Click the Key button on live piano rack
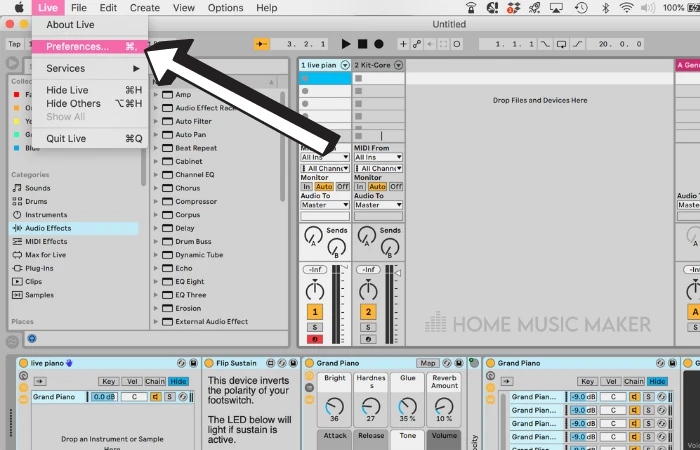 (108, 381)
